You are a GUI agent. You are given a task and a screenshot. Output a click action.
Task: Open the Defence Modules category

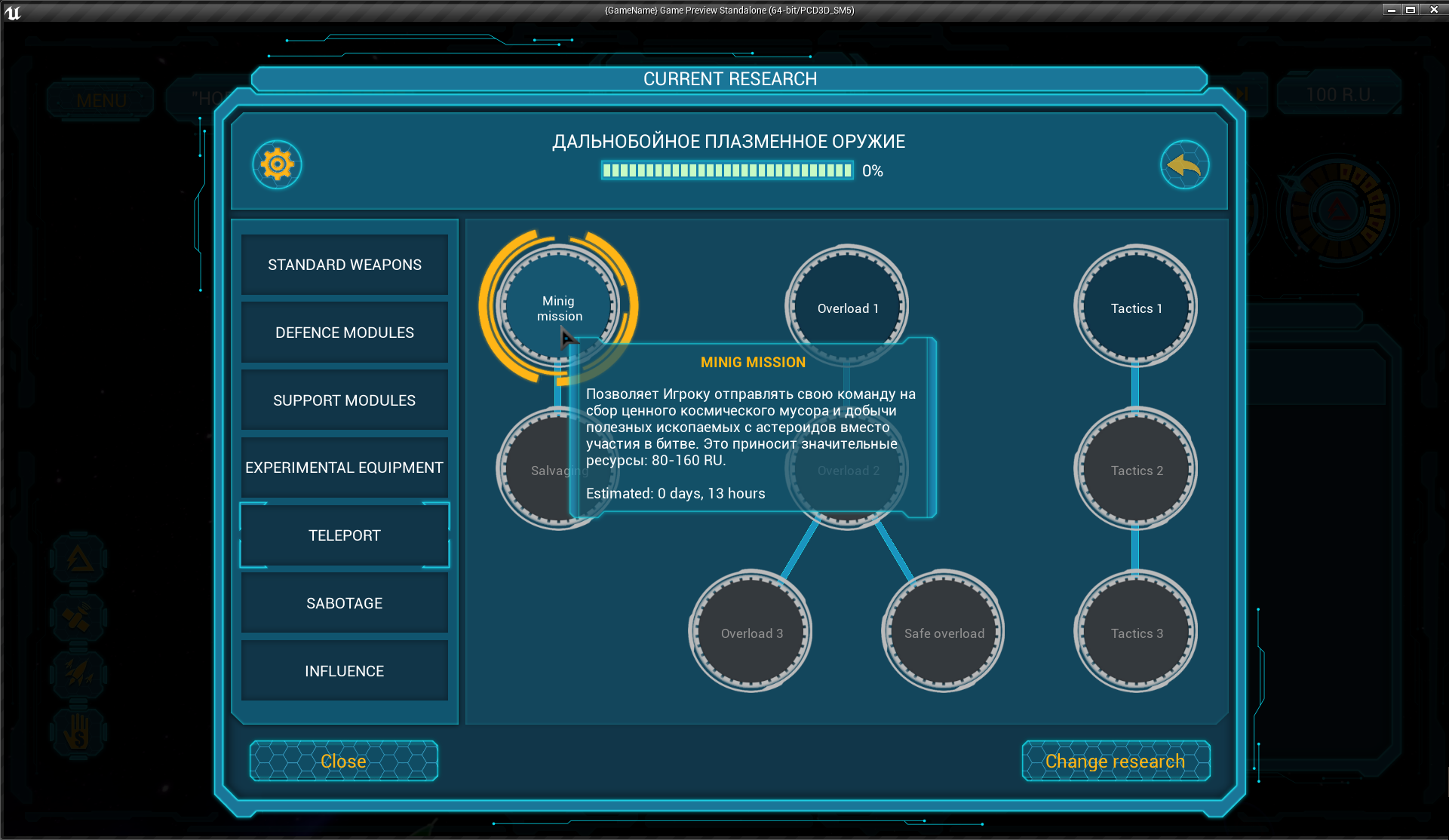(345, 333)
